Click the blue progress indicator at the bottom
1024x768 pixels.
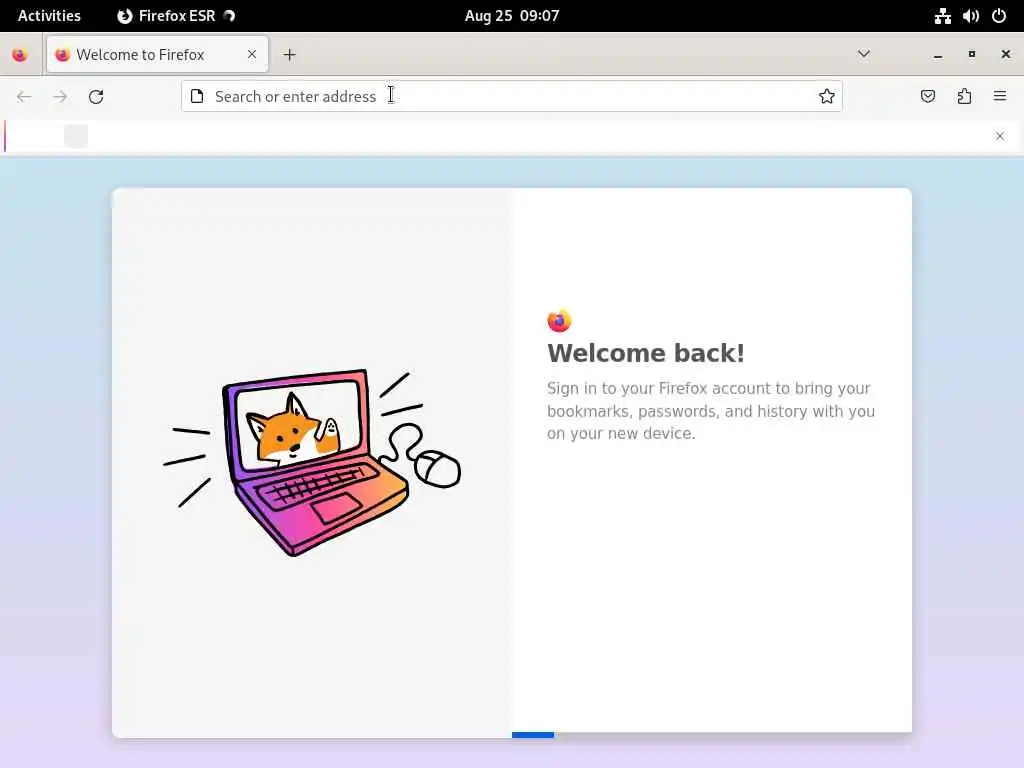coord(533,735)
